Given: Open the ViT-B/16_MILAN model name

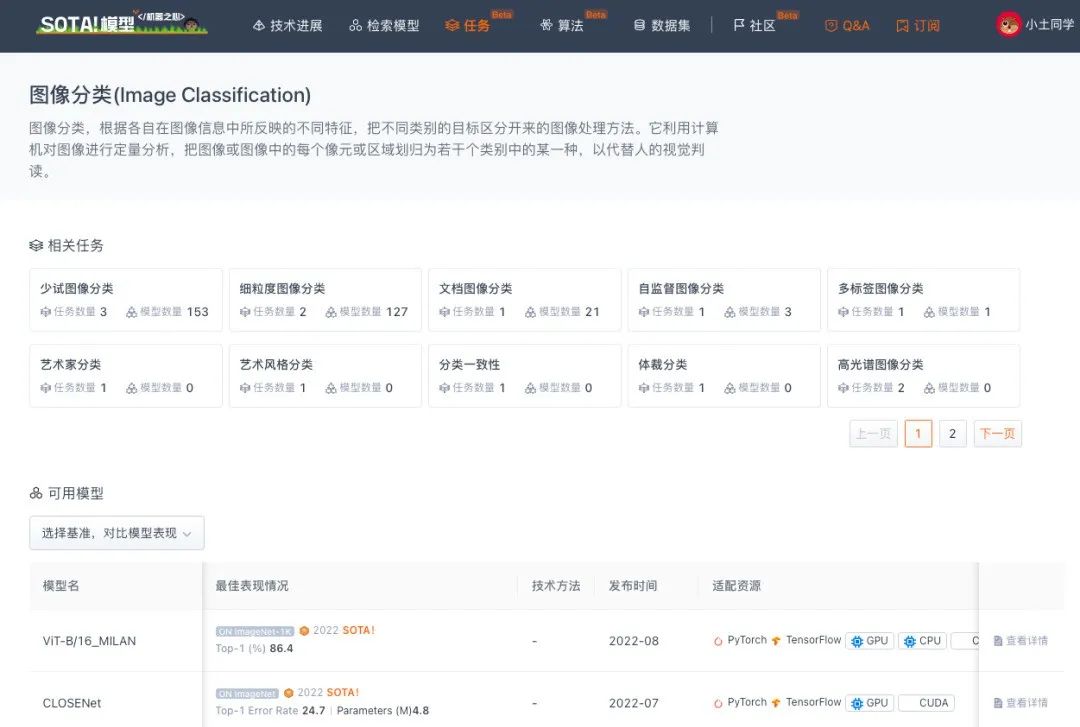Looking at the screenshot, I should [90, 641].
